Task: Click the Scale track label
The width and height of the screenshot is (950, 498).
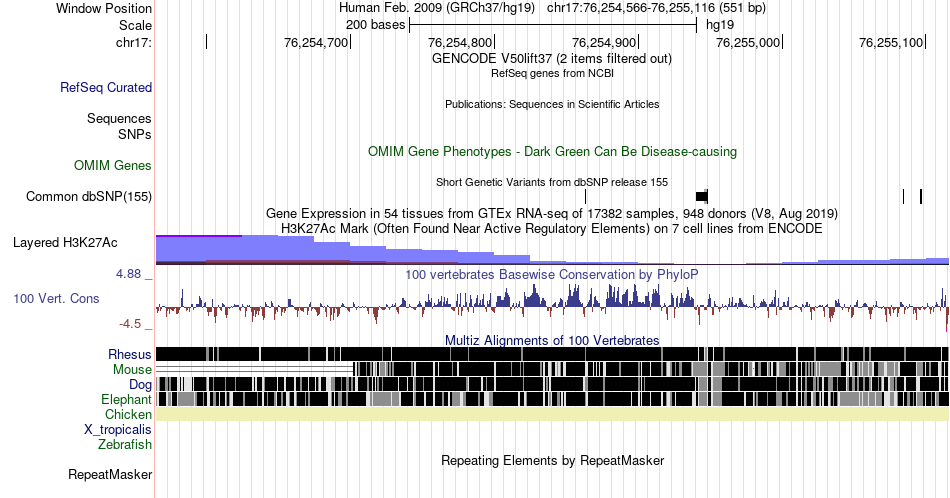Action: pyautogui.click(x=135, y=25)
